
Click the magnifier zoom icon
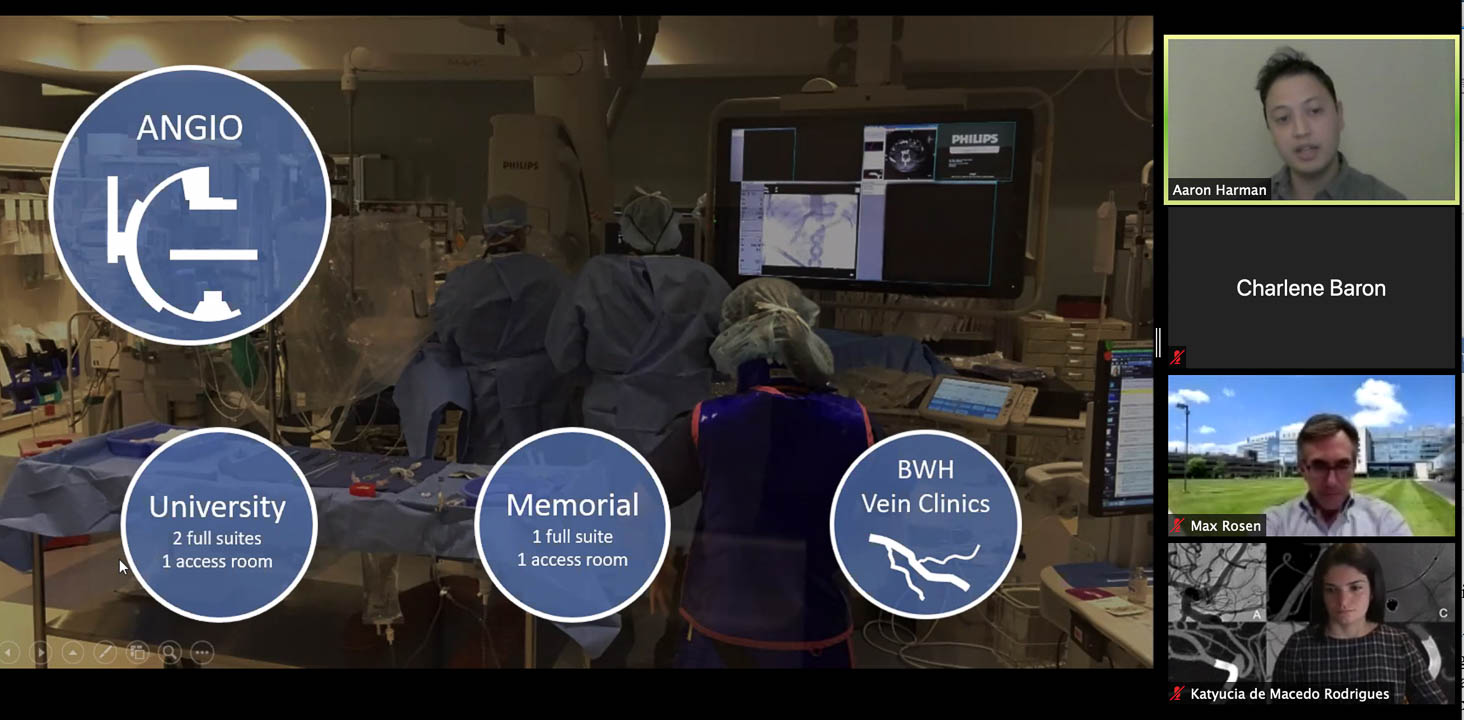[169, 653]
